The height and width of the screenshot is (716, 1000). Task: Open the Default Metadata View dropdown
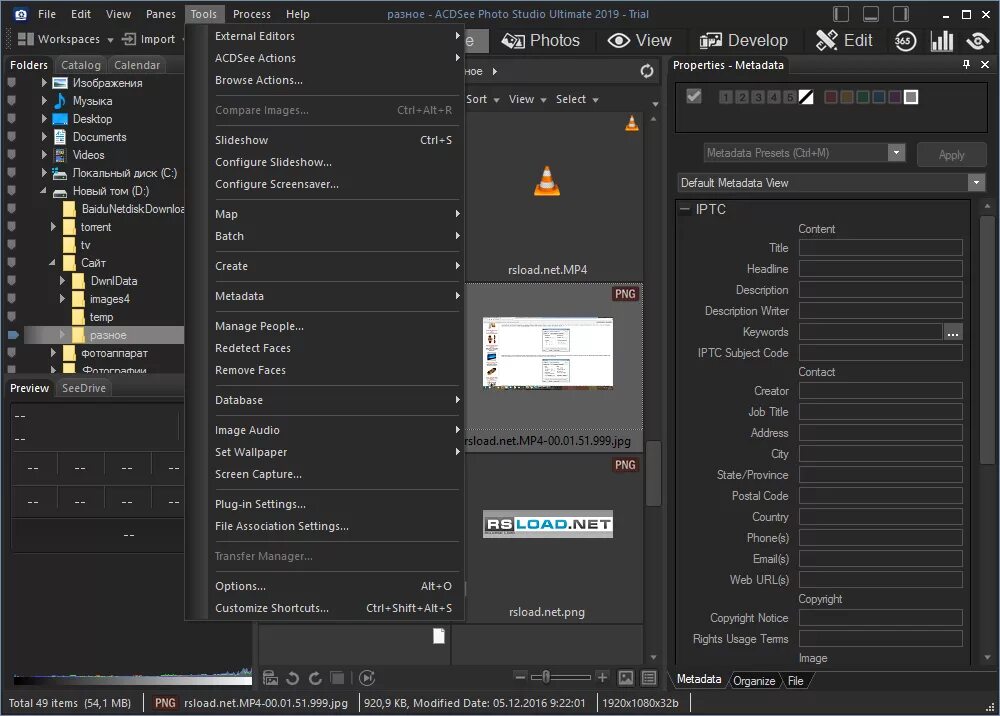click(976, 182)
